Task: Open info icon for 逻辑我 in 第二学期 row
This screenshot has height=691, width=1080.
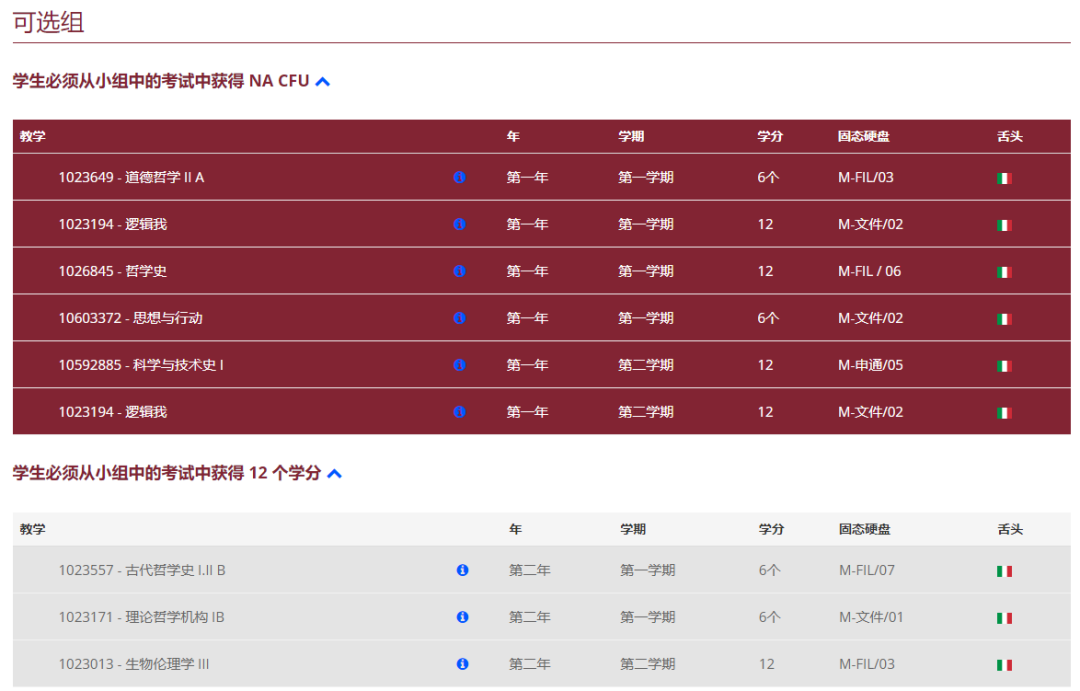Action: (459, 411)
